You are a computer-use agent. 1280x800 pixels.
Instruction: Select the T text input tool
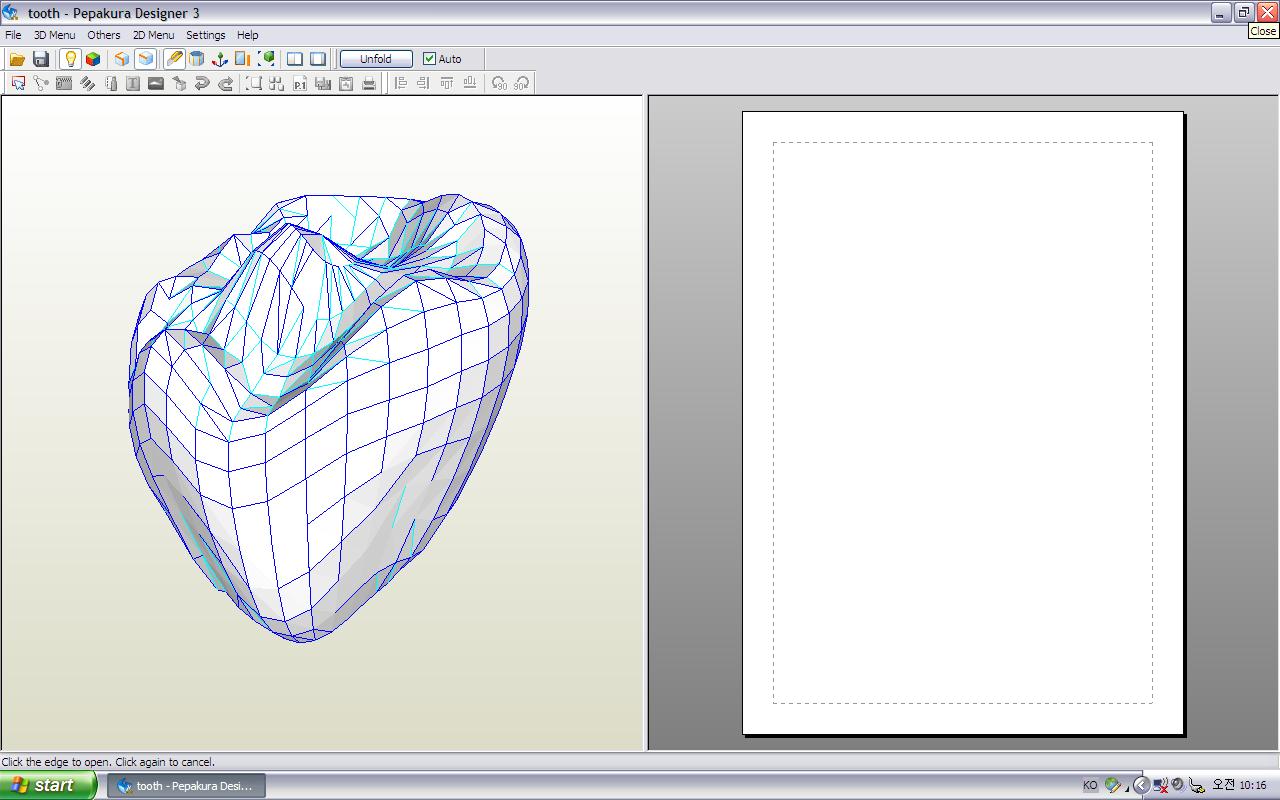(133, 83)
